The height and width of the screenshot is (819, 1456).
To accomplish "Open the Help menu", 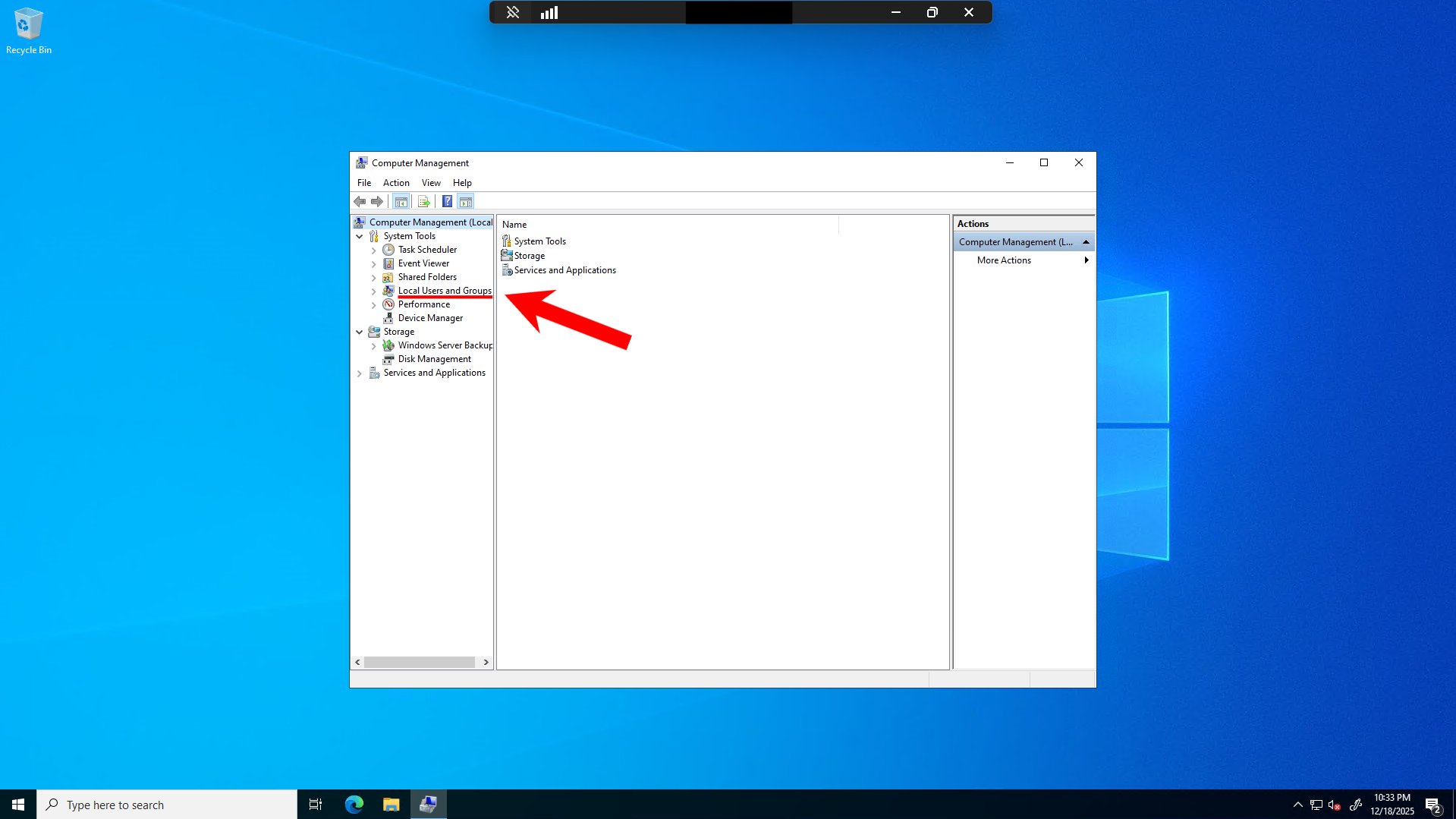I will [462, 183].
